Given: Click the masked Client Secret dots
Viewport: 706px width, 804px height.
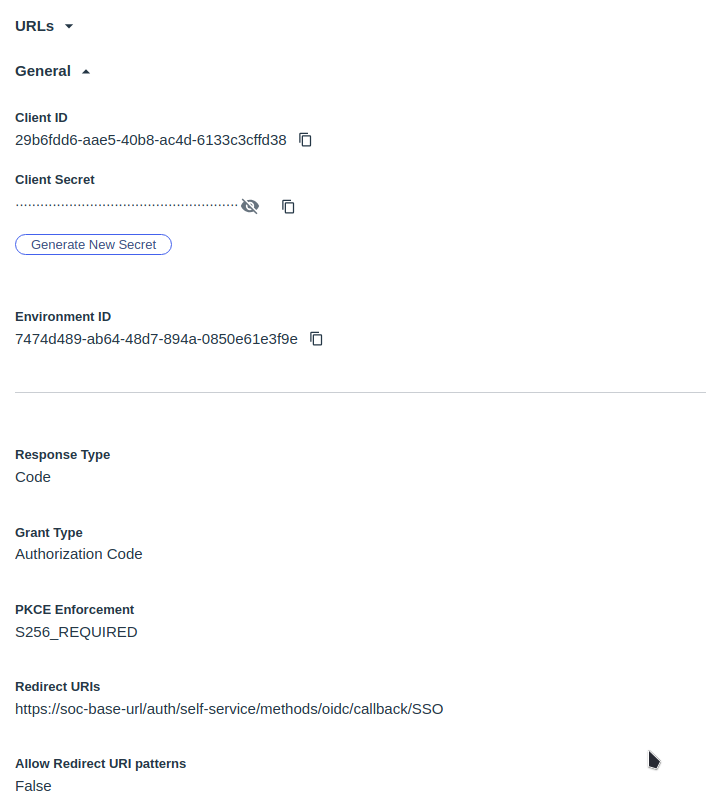Looking at the screenshot, I should point(126,205).
